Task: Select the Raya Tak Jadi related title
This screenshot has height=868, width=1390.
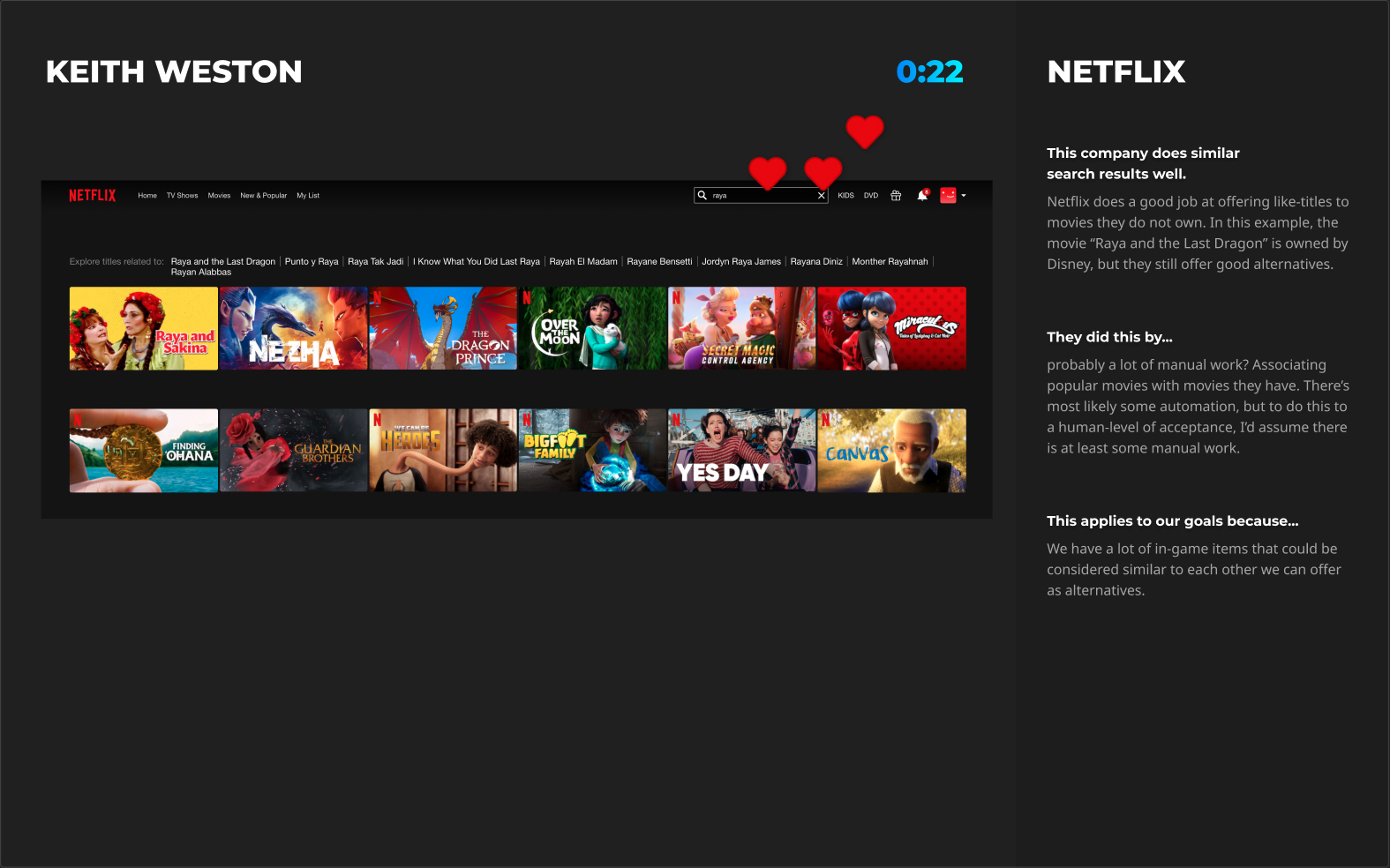Action: [375, 262]
